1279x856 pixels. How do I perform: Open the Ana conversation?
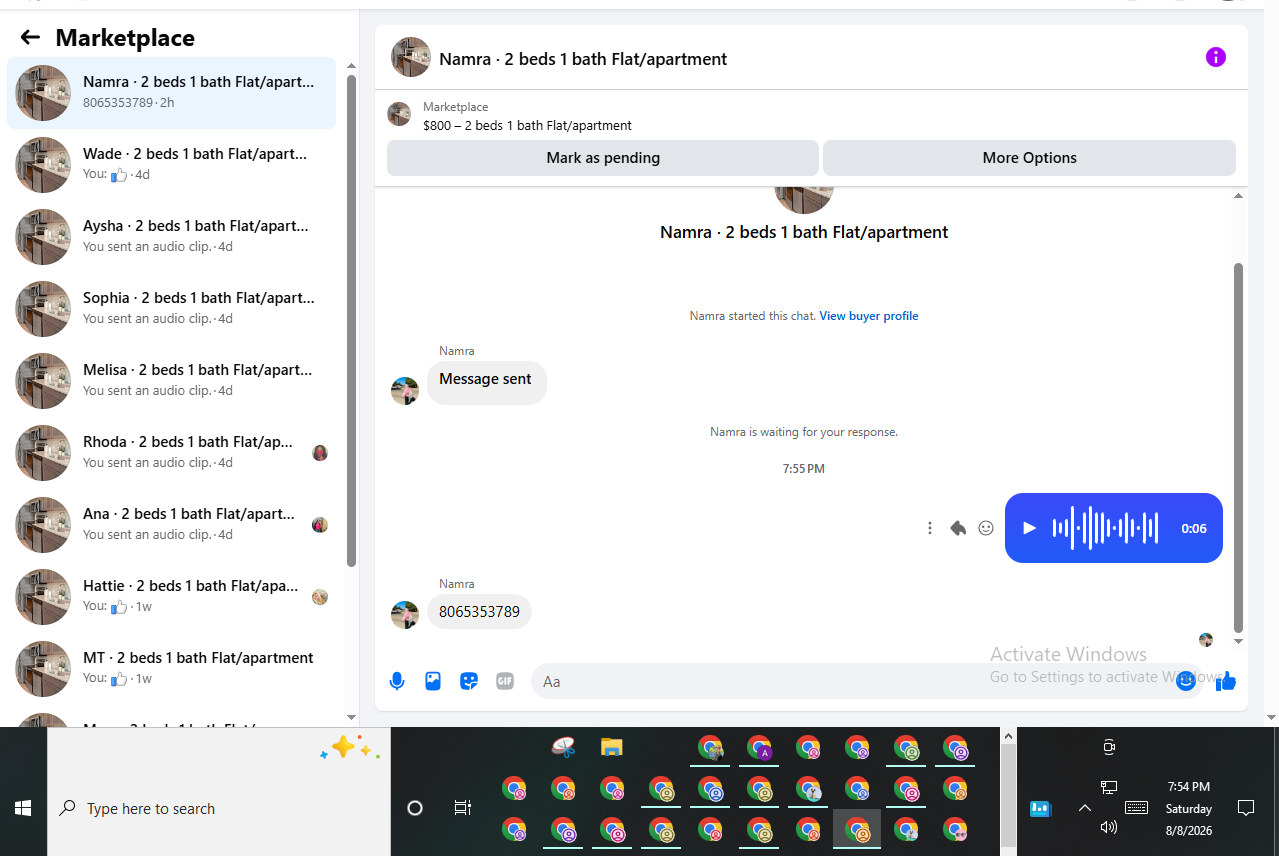pyautogui.click(x=171, y=525)
